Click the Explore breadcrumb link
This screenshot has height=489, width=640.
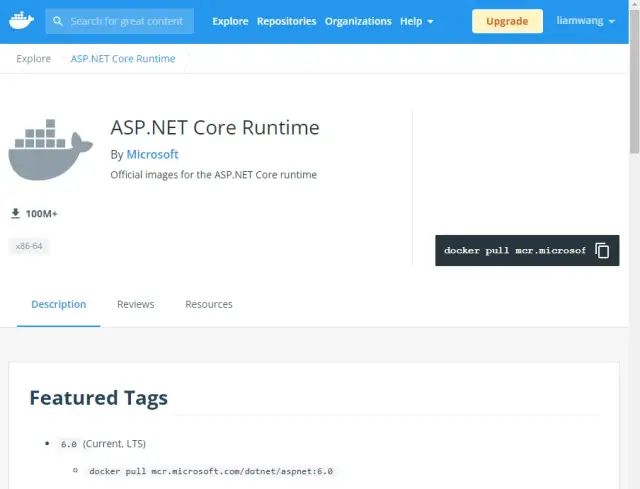(33, 59)
